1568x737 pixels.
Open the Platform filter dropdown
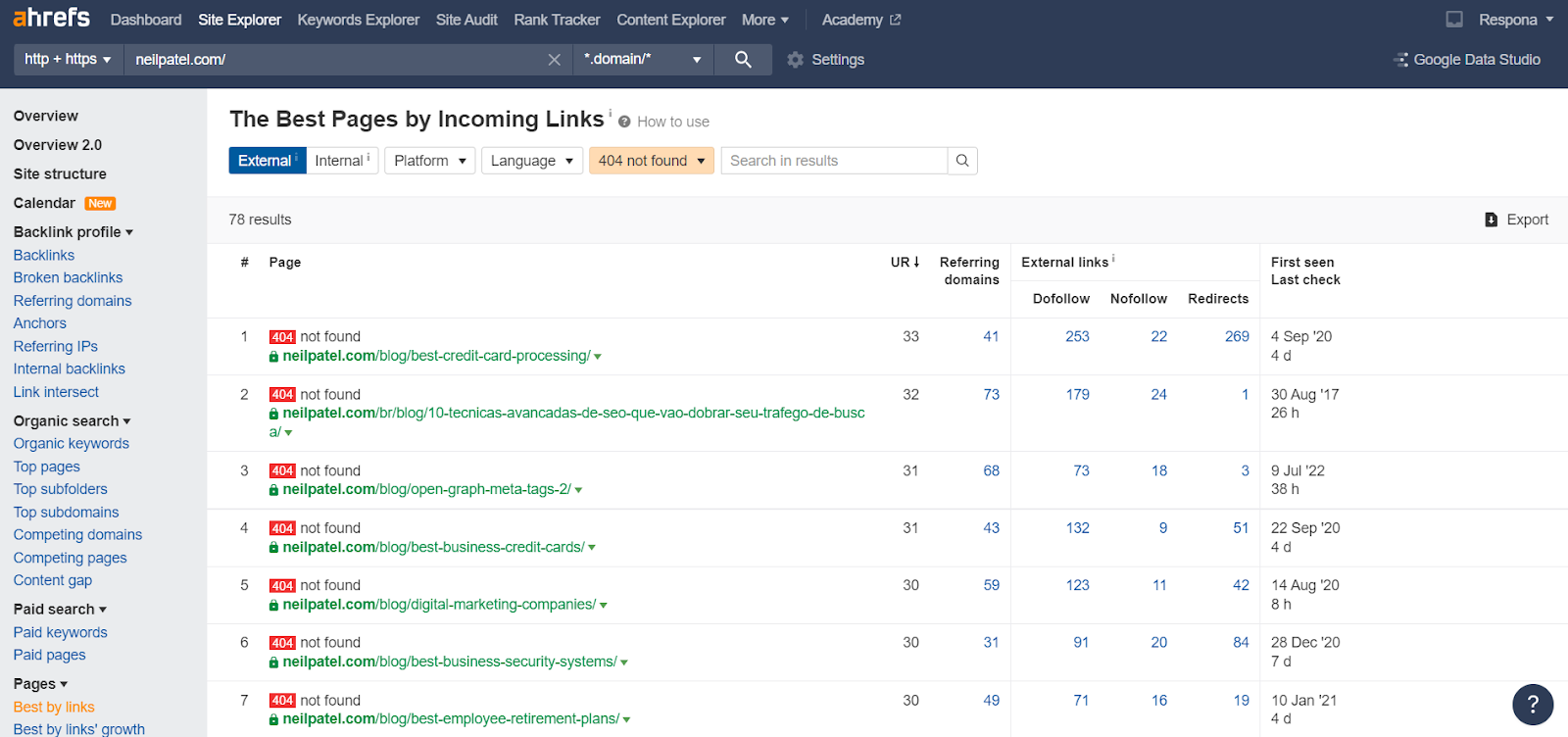coord(430,161)
